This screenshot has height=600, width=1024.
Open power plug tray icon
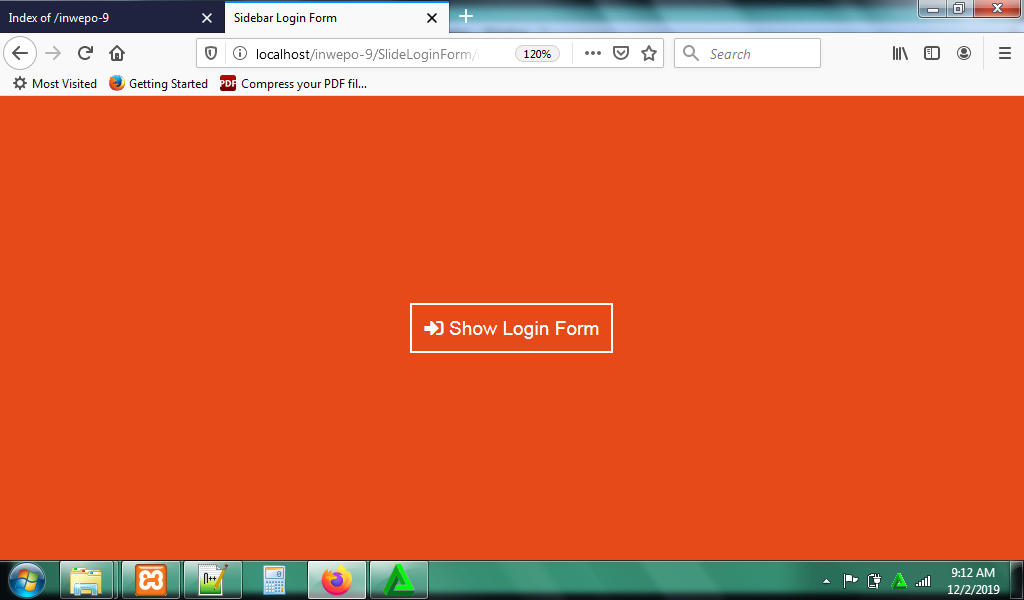pos(874,580)
